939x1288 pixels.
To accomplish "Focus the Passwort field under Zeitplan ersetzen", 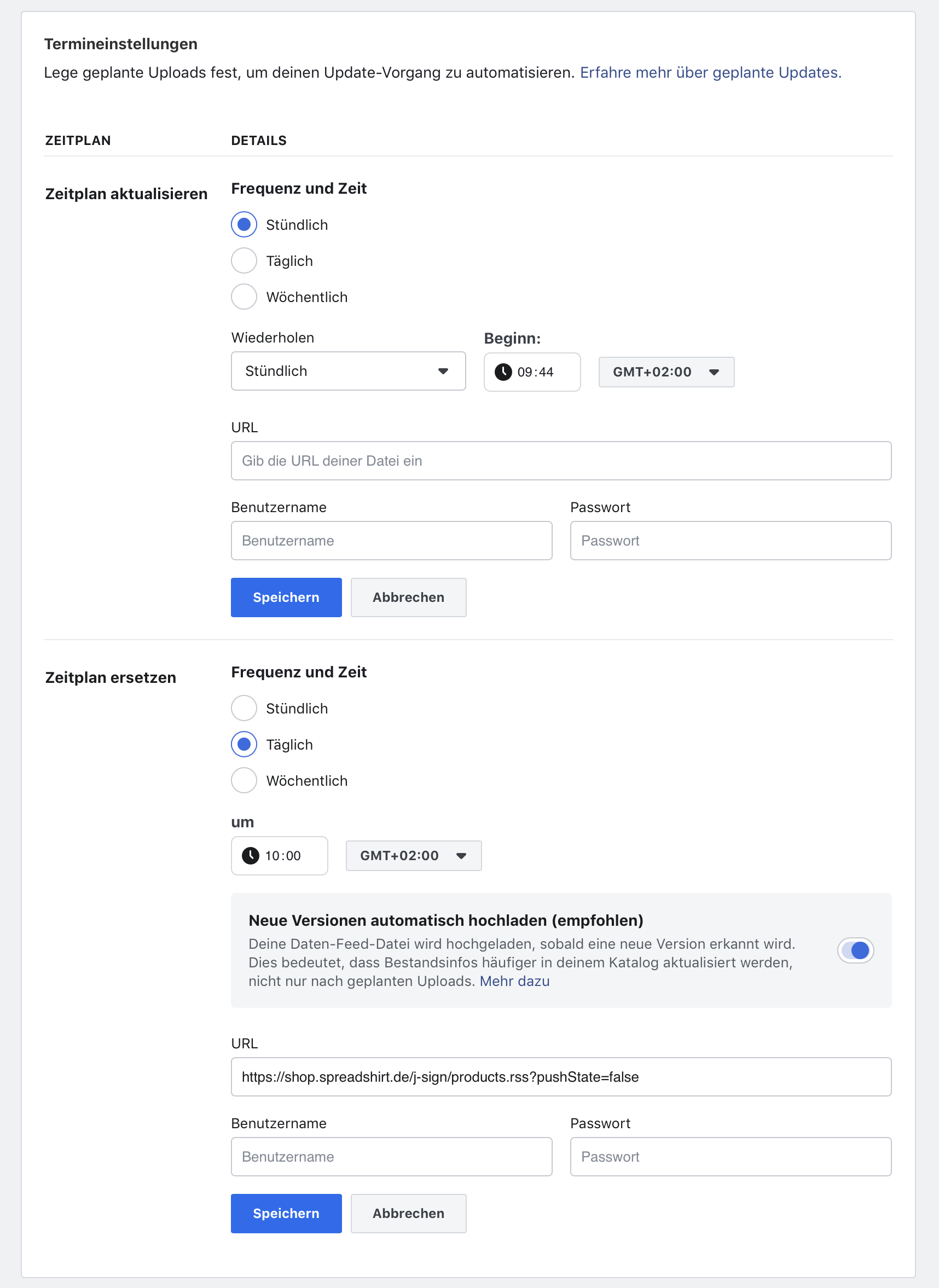I will [730, 1157].
